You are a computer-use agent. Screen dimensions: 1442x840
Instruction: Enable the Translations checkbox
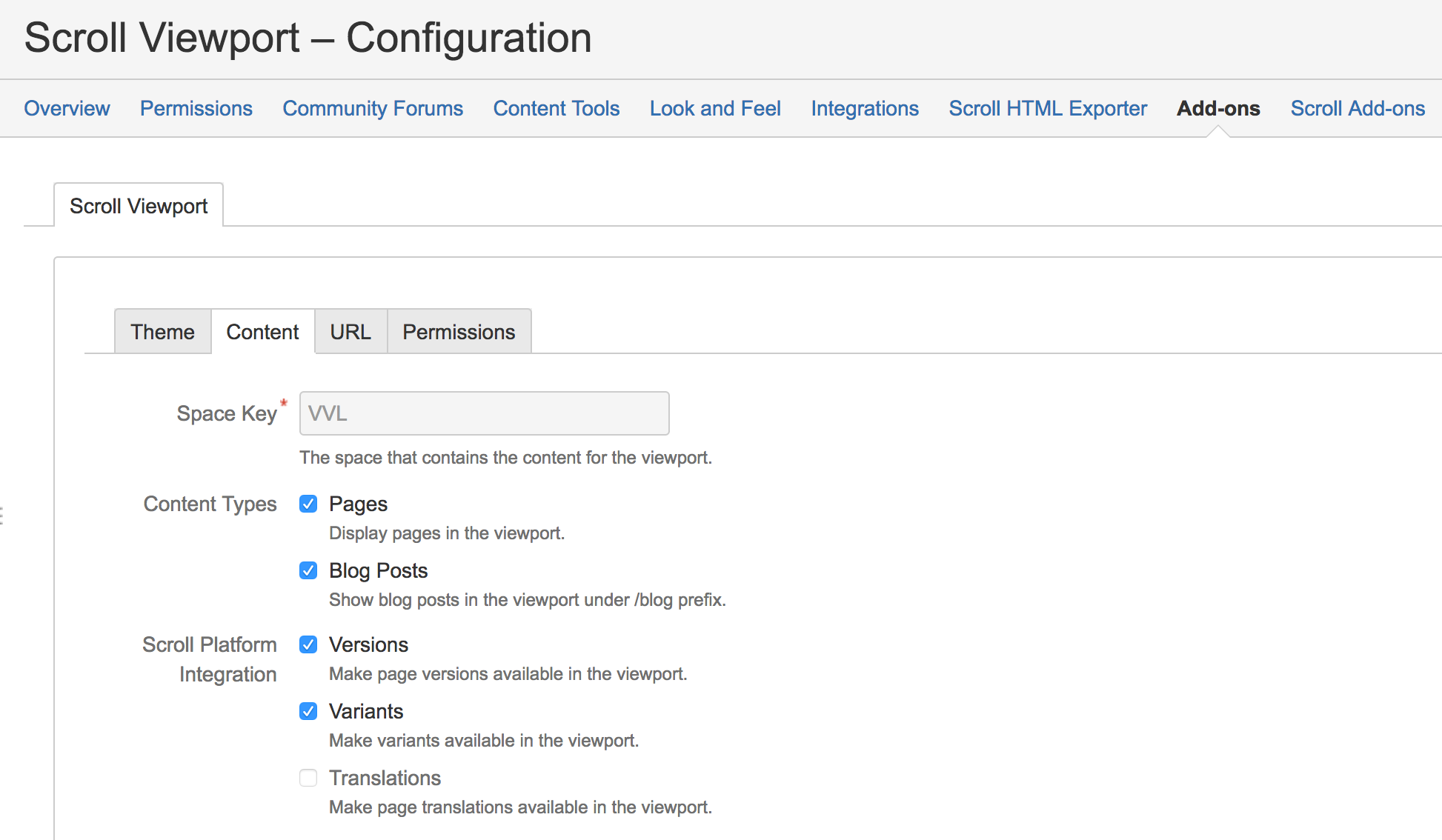308,779
